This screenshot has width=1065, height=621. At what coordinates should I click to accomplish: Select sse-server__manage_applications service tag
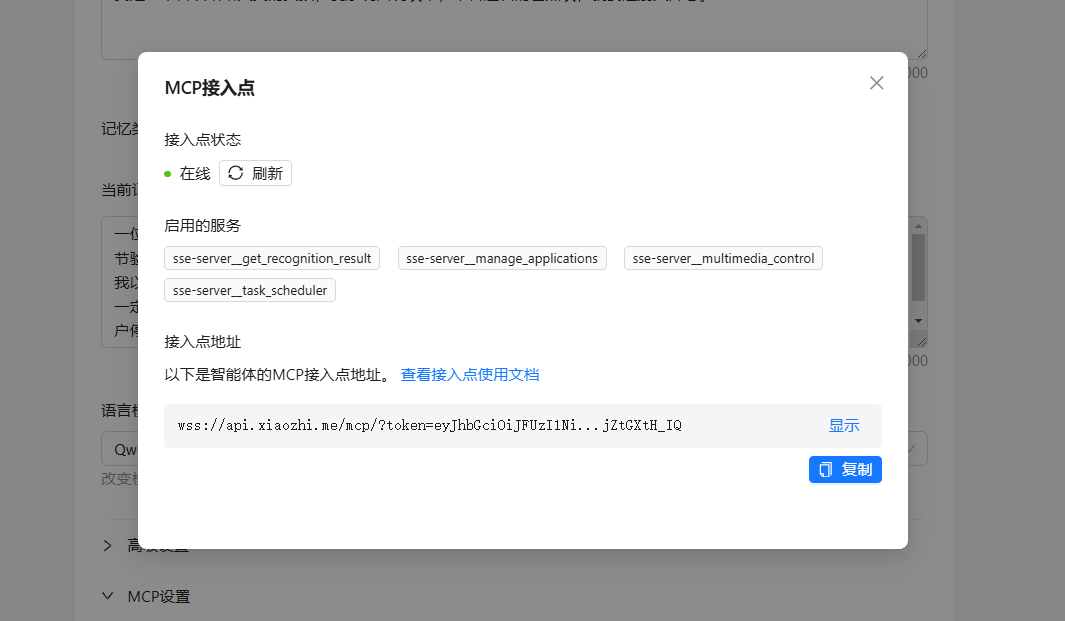[x=502, y=258]
